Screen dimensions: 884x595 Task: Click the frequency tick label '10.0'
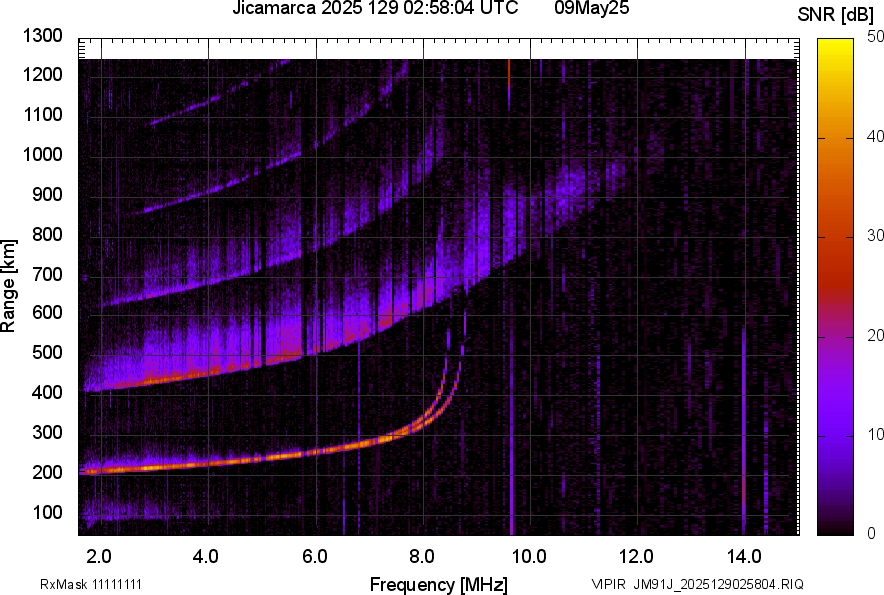pyautogui.click(x=528, y=557)
